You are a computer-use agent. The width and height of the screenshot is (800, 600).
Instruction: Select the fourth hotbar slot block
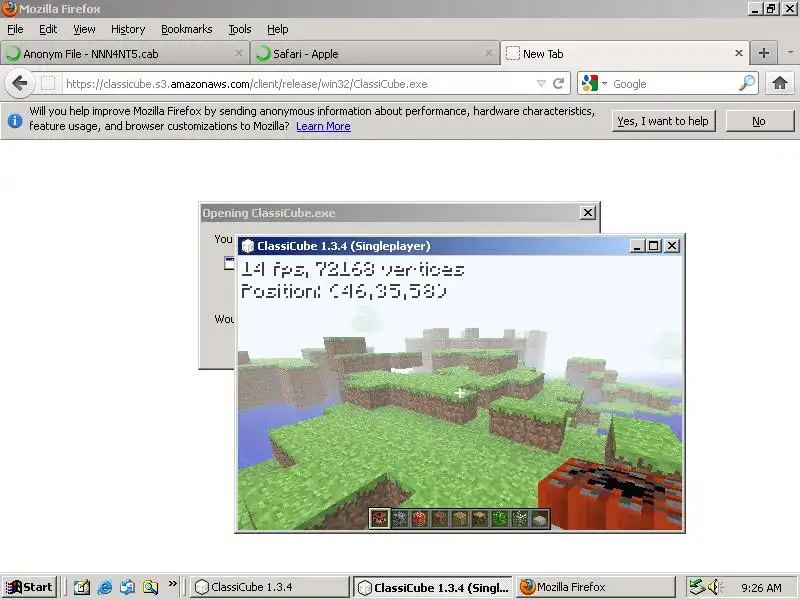point(440,519)
